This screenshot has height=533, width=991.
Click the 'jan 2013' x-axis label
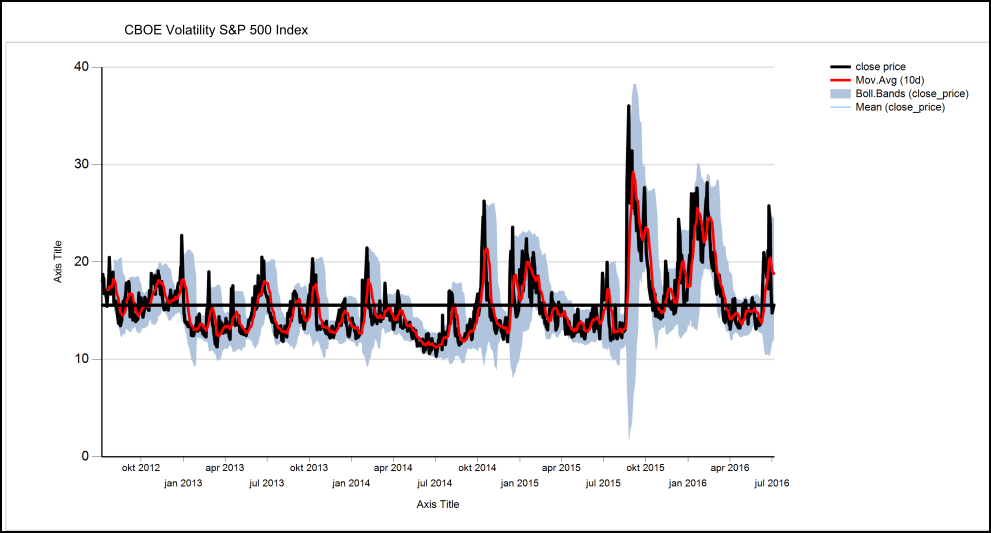click(x=183, y=483)
